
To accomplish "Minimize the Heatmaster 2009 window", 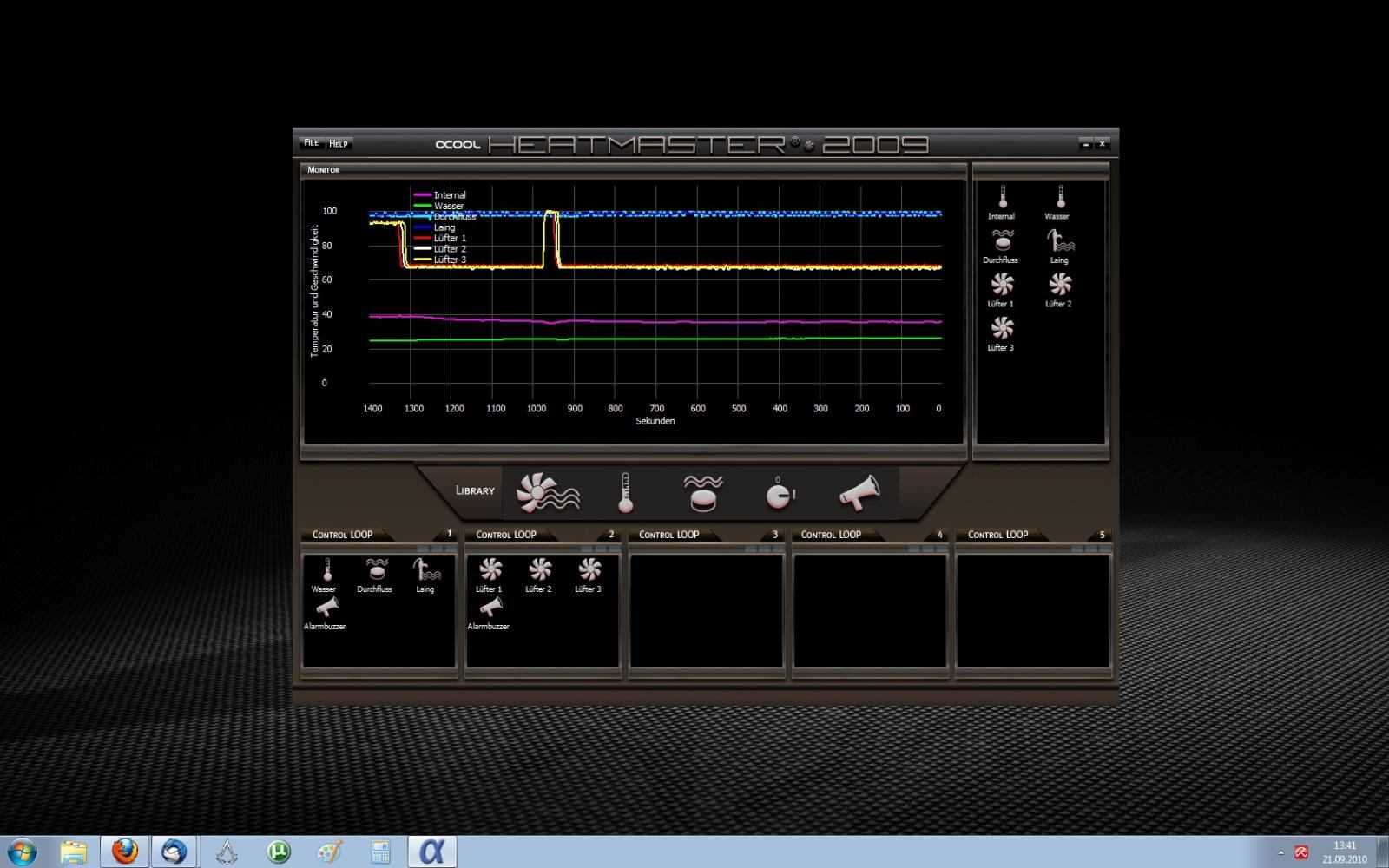I will click(1086, 144).
